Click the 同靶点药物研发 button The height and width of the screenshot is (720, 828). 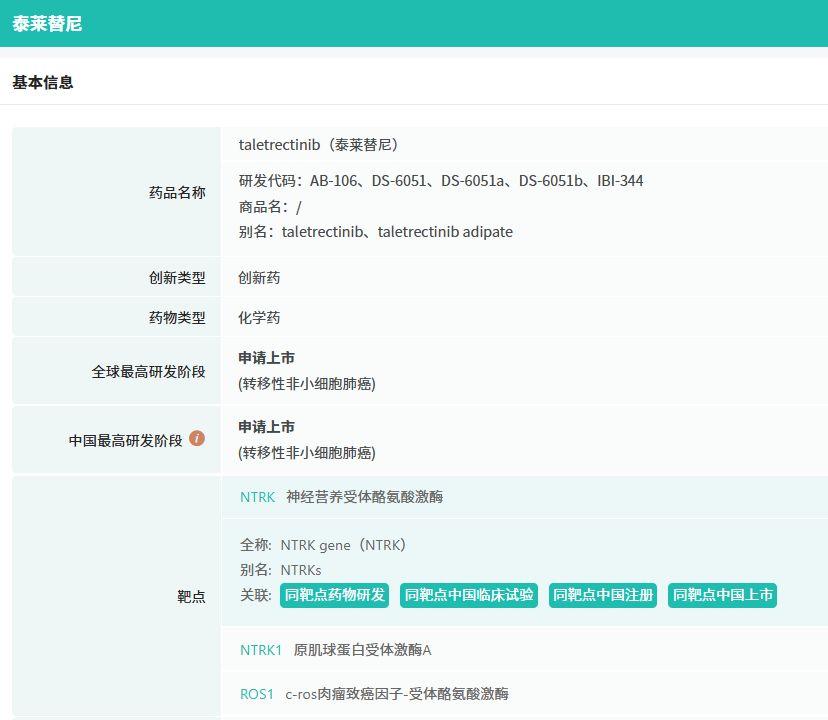point(334,595)
